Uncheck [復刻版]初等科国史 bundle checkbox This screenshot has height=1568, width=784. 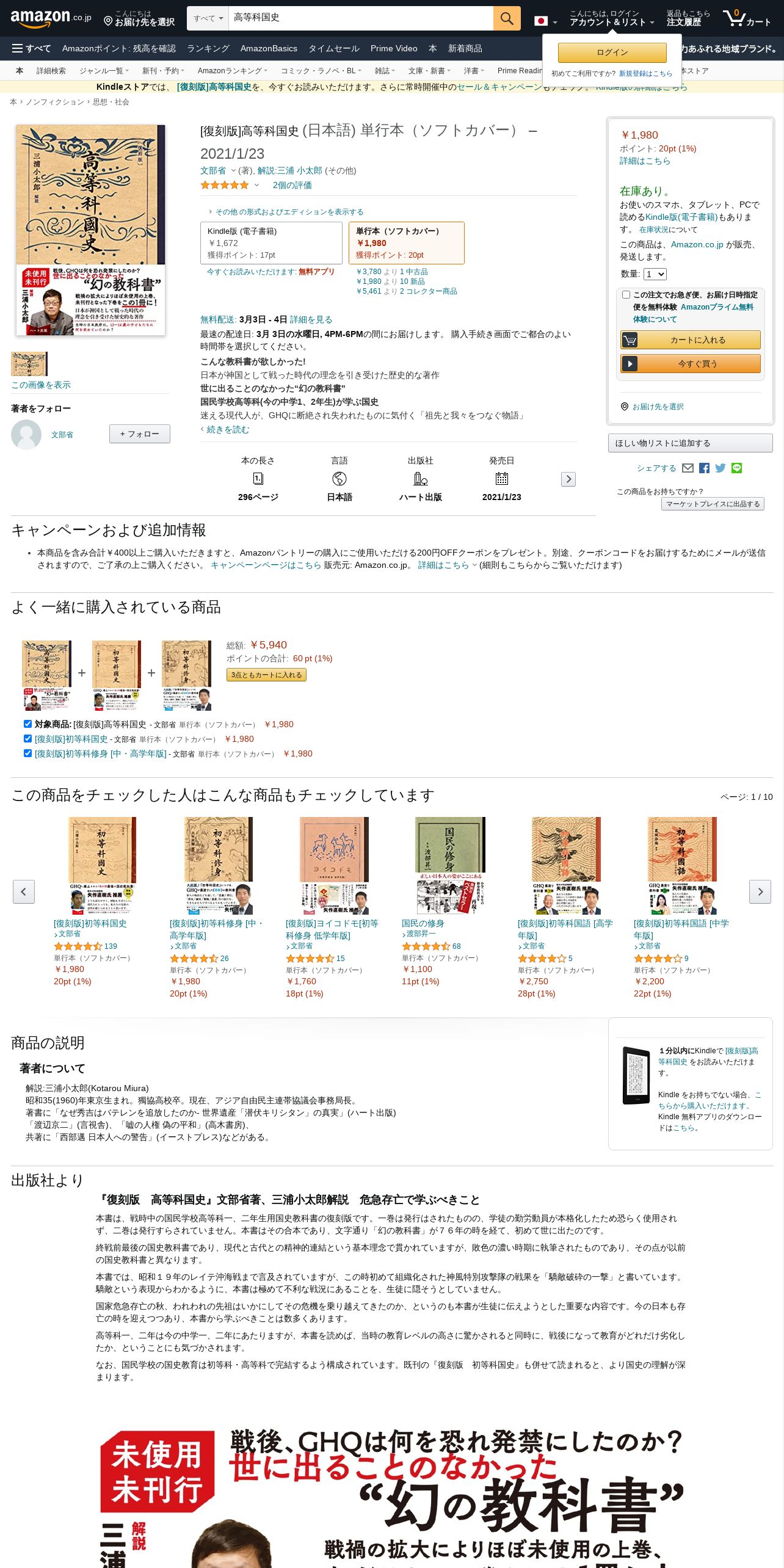tap(27, 739)
